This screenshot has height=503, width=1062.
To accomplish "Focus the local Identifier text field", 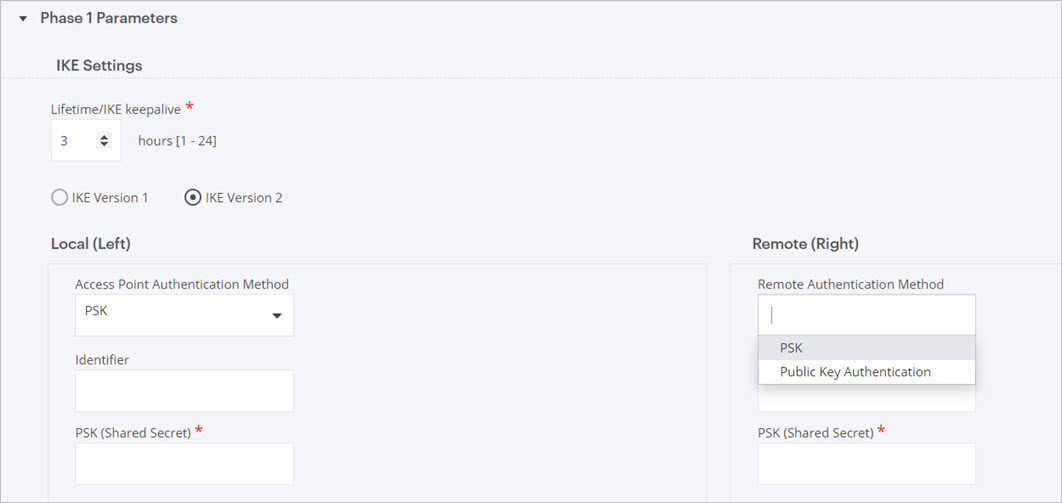I will (184, 391).
